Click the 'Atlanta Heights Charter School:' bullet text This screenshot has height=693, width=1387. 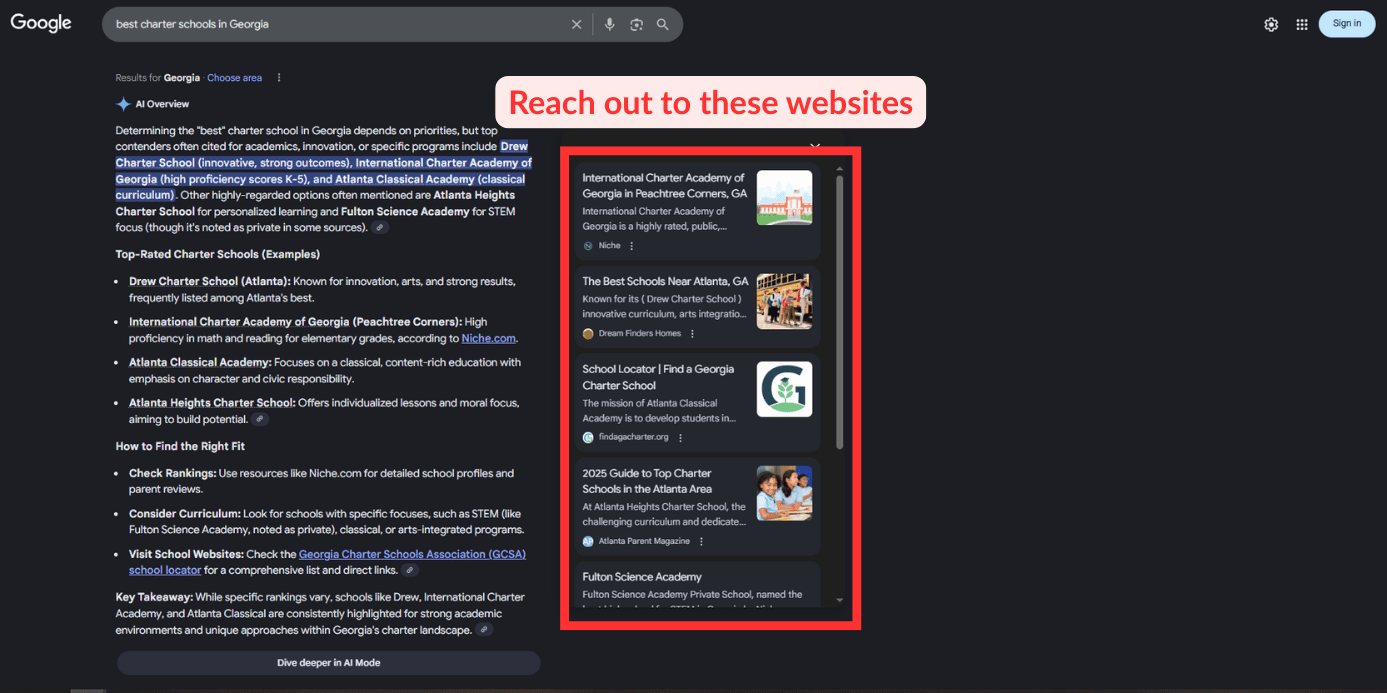click(x=212, y=403)
